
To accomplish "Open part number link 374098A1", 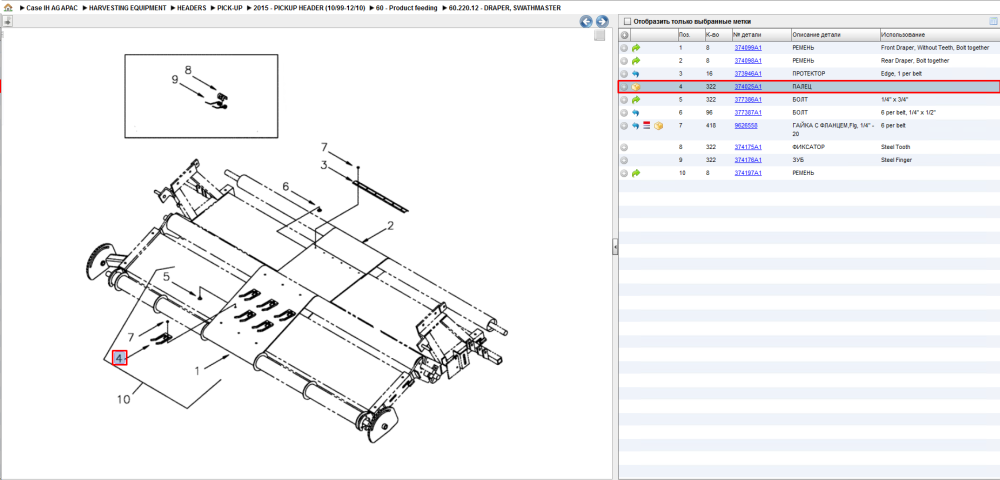I will click(x=748, y=61).
